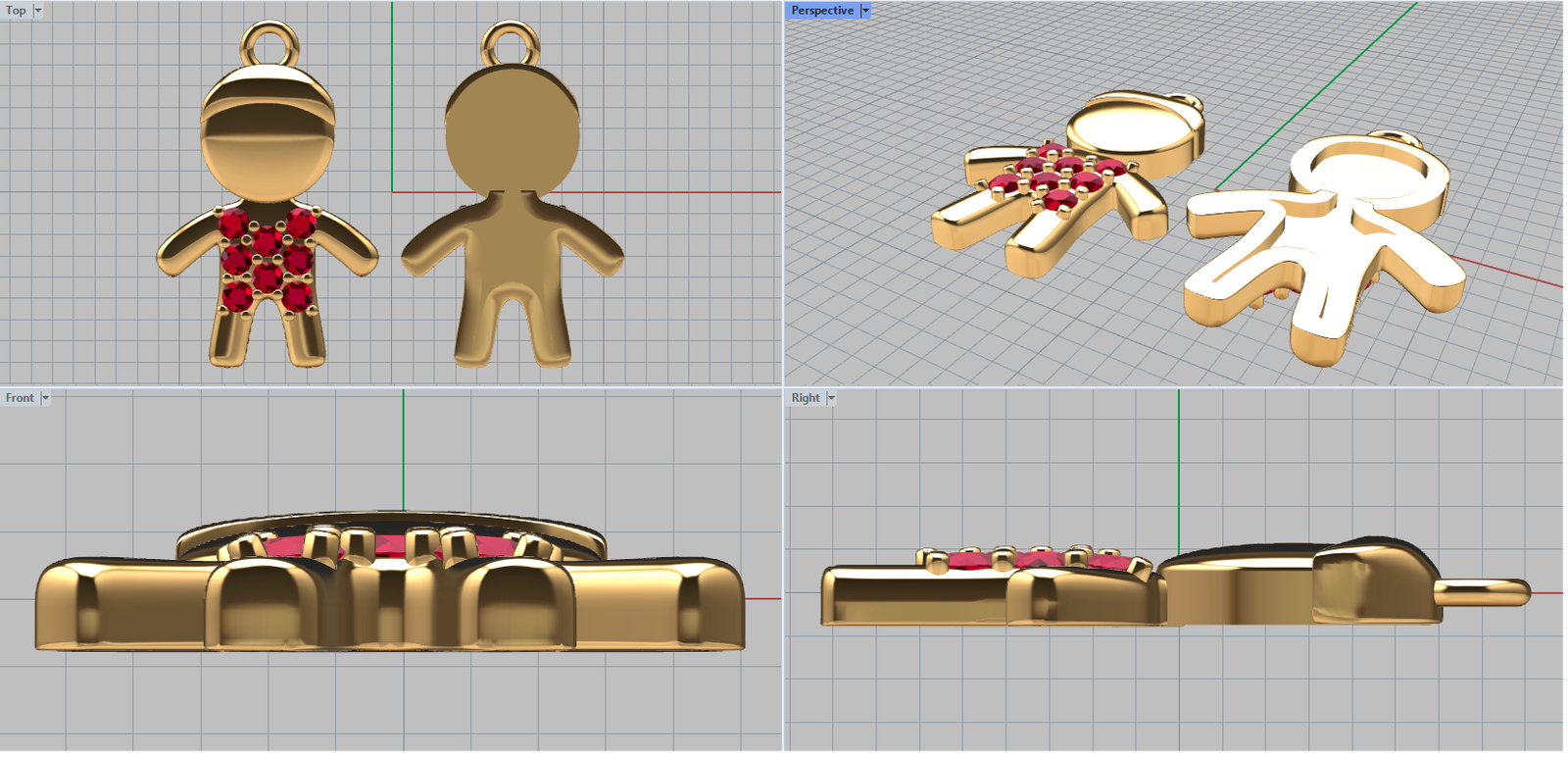
Task: Expand the Perspective viewport menu arrow
Action: coord(865,11)
